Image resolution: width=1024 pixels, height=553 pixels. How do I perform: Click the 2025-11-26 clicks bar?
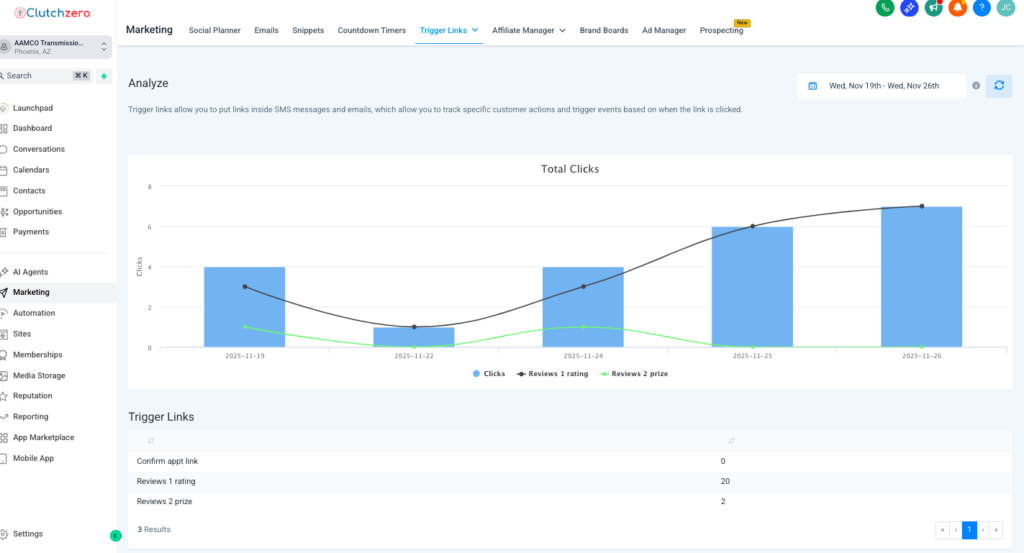coord(921,277)
